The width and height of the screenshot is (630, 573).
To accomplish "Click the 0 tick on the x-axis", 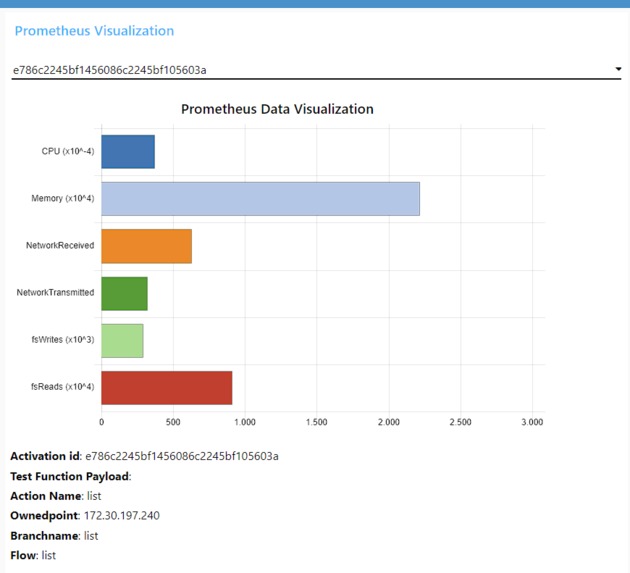I will (x=101, y=422).
